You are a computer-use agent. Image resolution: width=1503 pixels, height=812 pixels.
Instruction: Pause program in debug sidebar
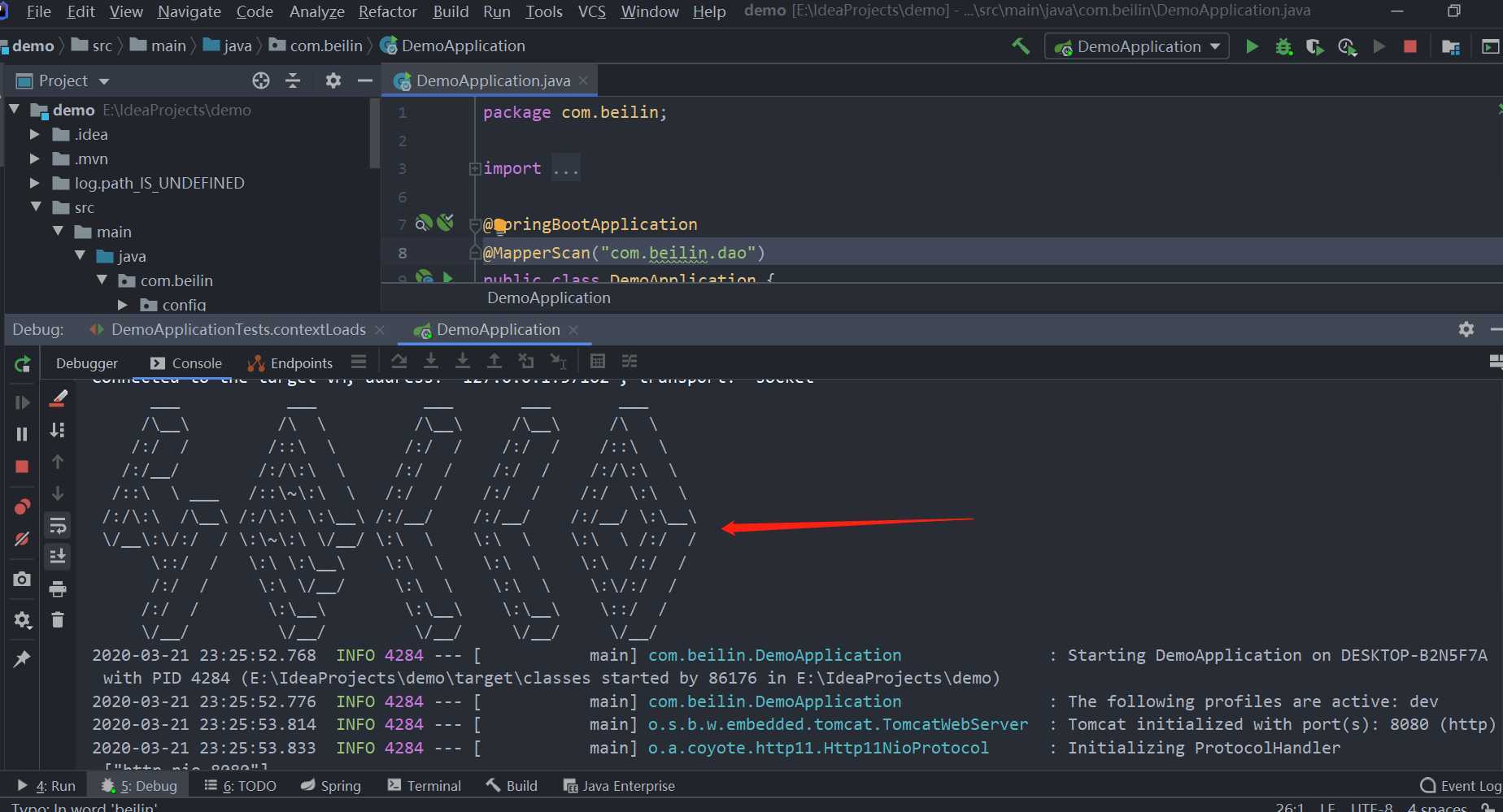22,434
